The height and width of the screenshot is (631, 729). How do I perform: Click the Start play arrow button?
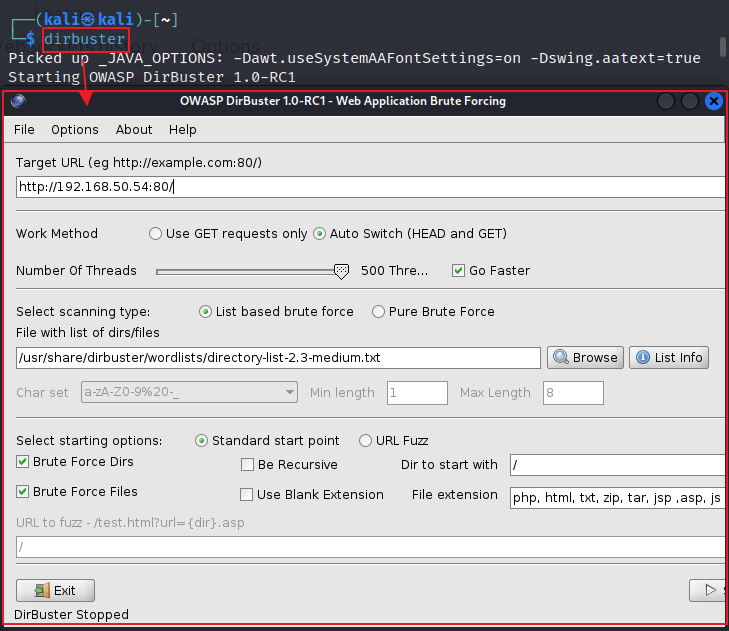point(708,591)
